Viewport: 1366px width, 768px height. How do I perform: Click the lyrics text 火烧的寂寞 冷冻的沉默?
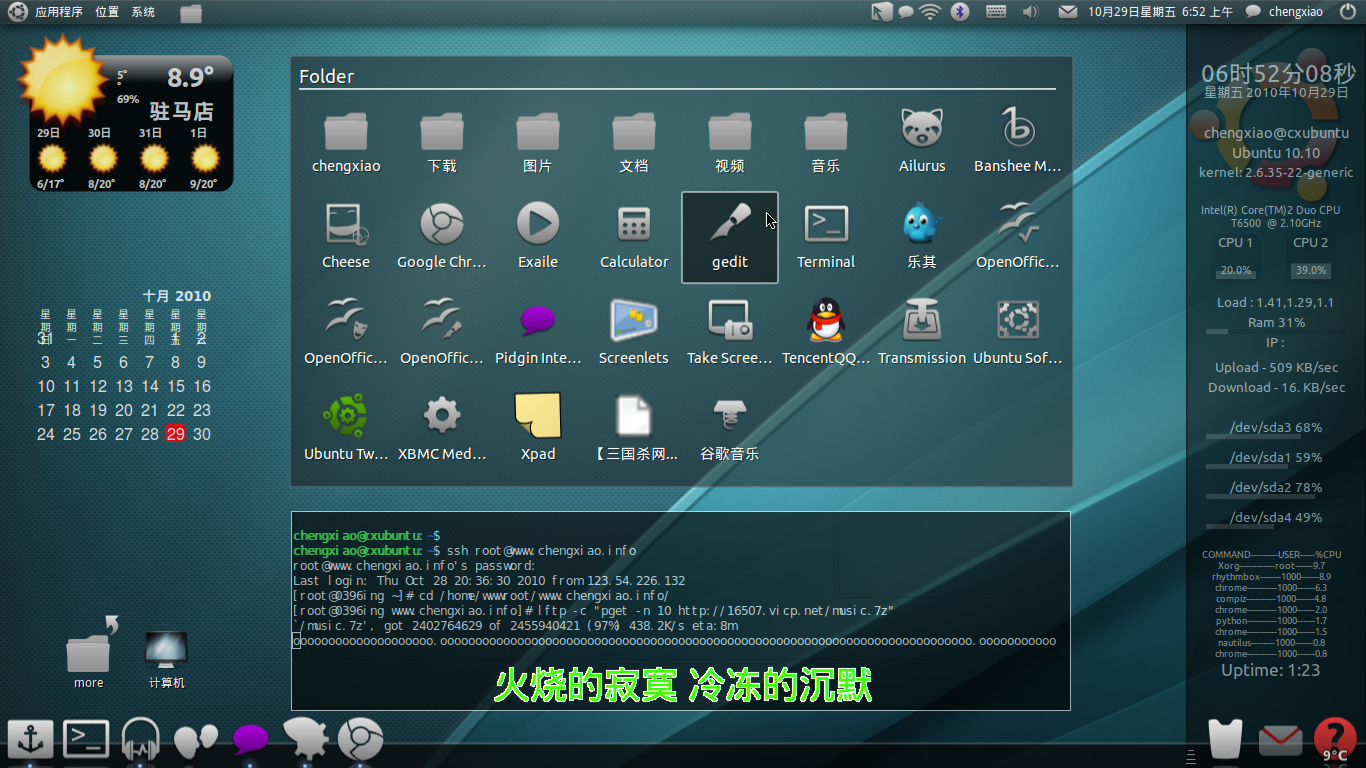[683, 686]
